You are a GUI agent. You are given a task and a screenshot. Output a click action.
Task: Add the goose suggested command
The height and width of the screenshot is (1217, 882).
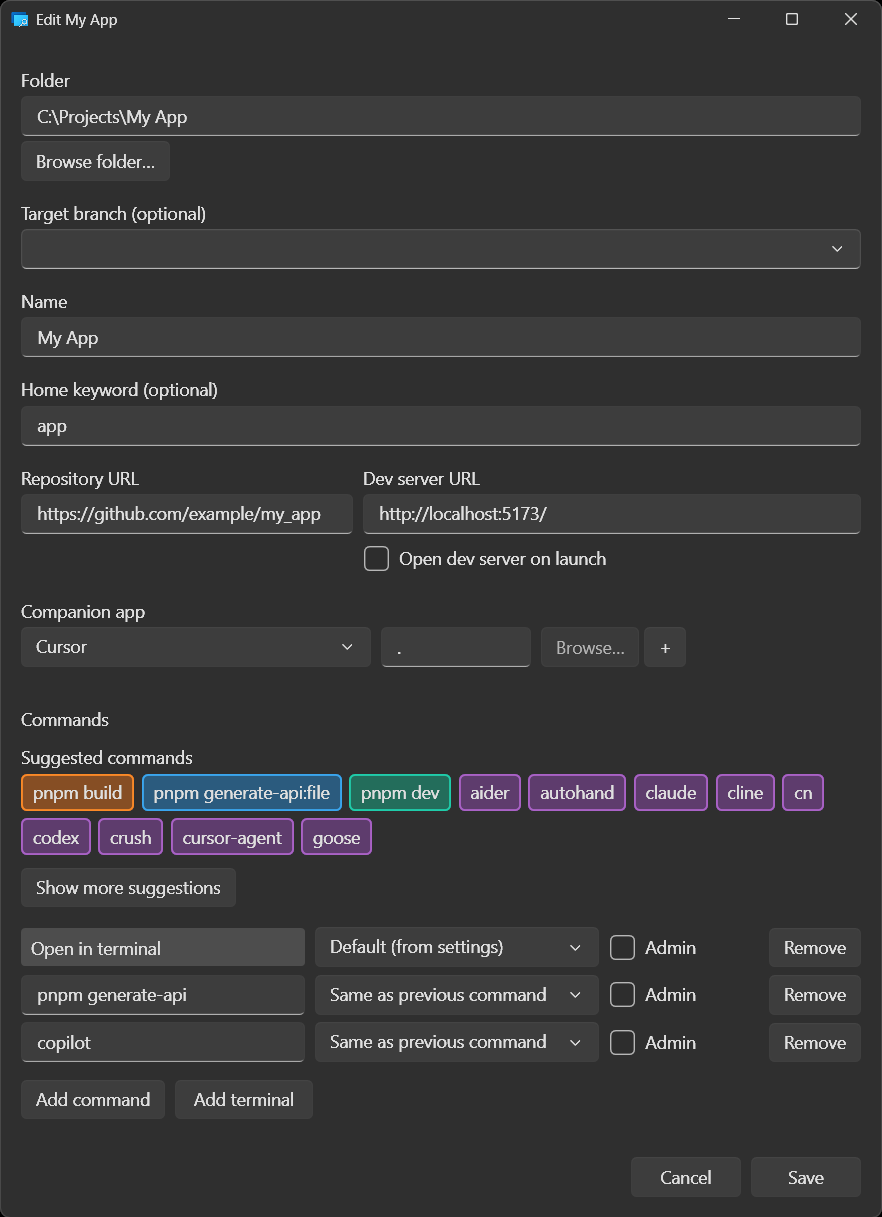tap(336, 837)
